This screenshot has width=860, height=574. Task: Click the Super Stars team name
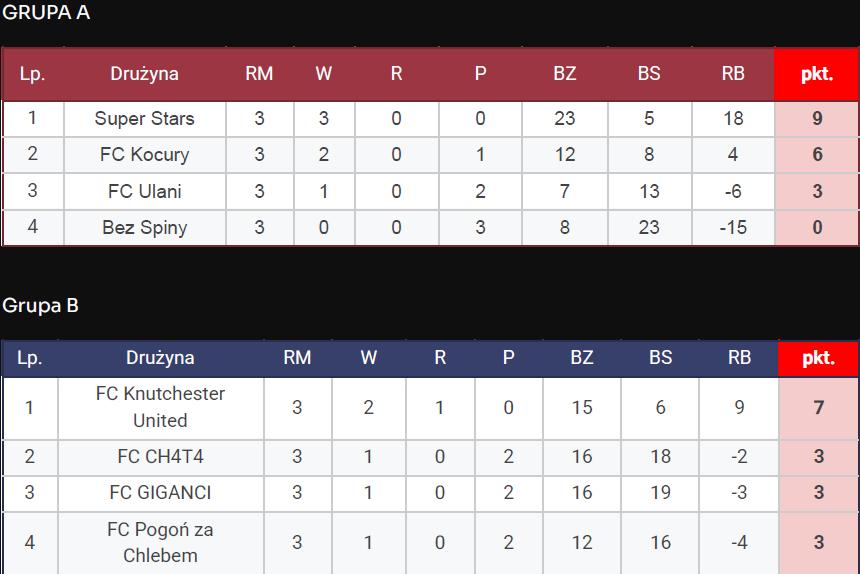click(x=145, y=119)
